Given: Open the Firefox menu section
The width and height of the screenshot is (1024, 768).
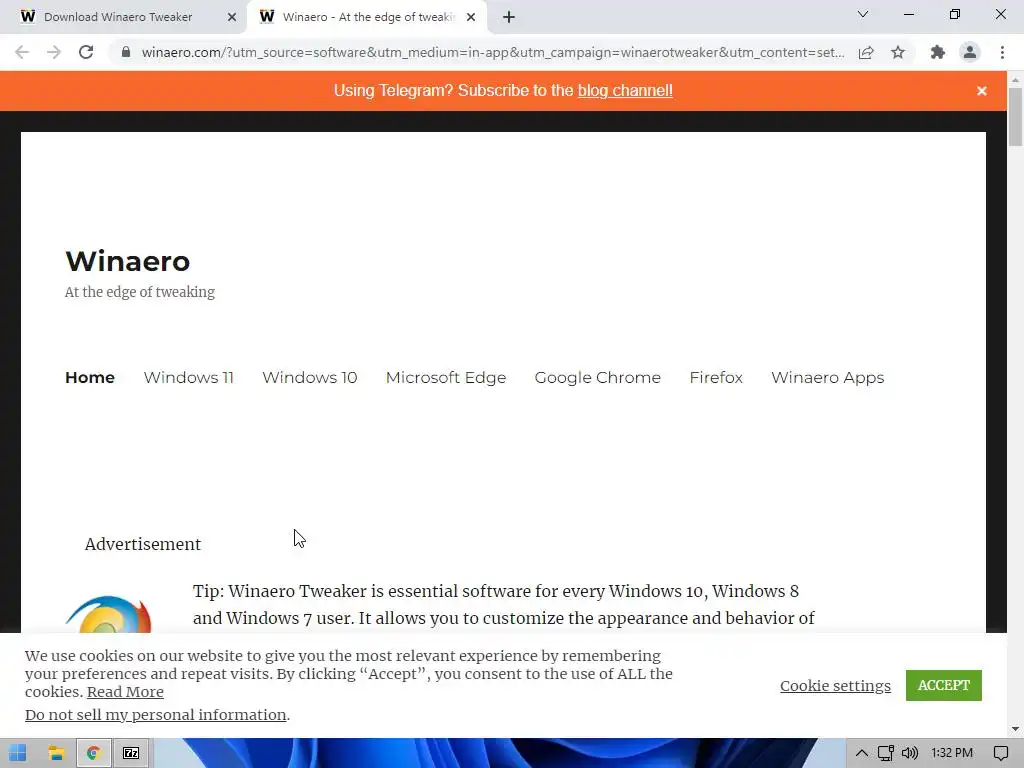Looking at the screenshot, I should 716,377.
